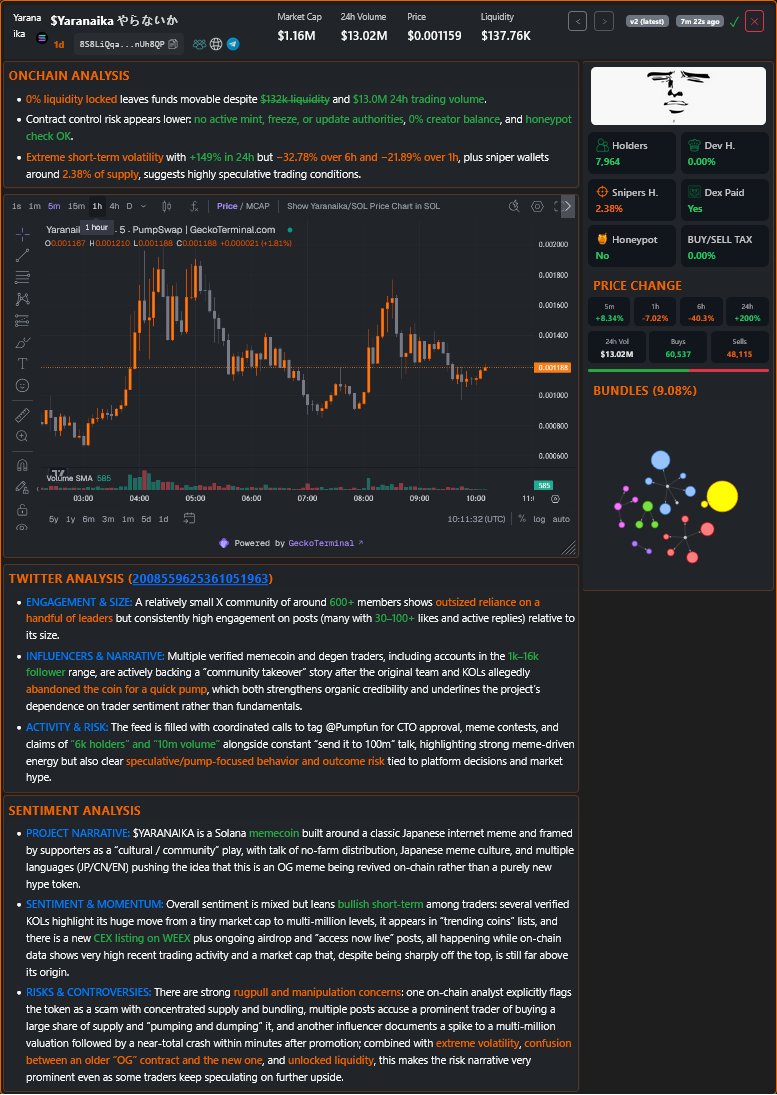Toggle percent scale on price axis
The width and height of the screenshot is (777, 1095).
coord(521,519)
